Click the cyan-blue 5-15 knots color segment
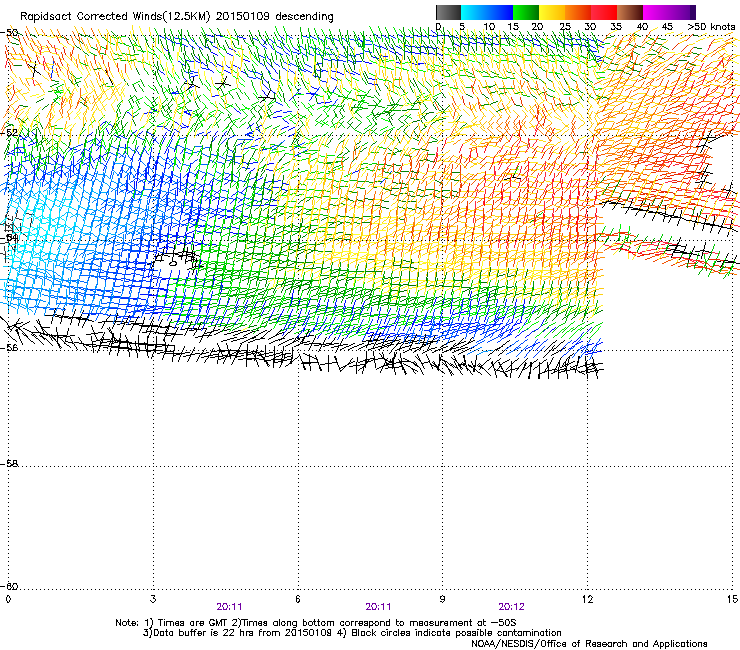 tap(487, 12)
